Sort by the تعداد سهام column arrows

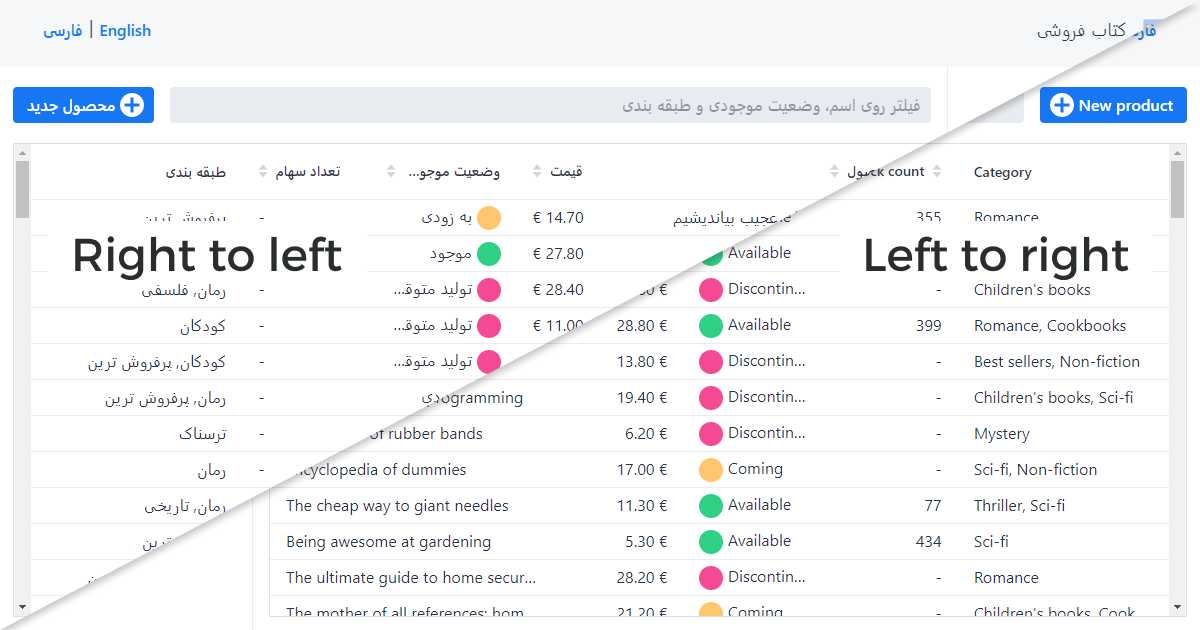point(263,172)
